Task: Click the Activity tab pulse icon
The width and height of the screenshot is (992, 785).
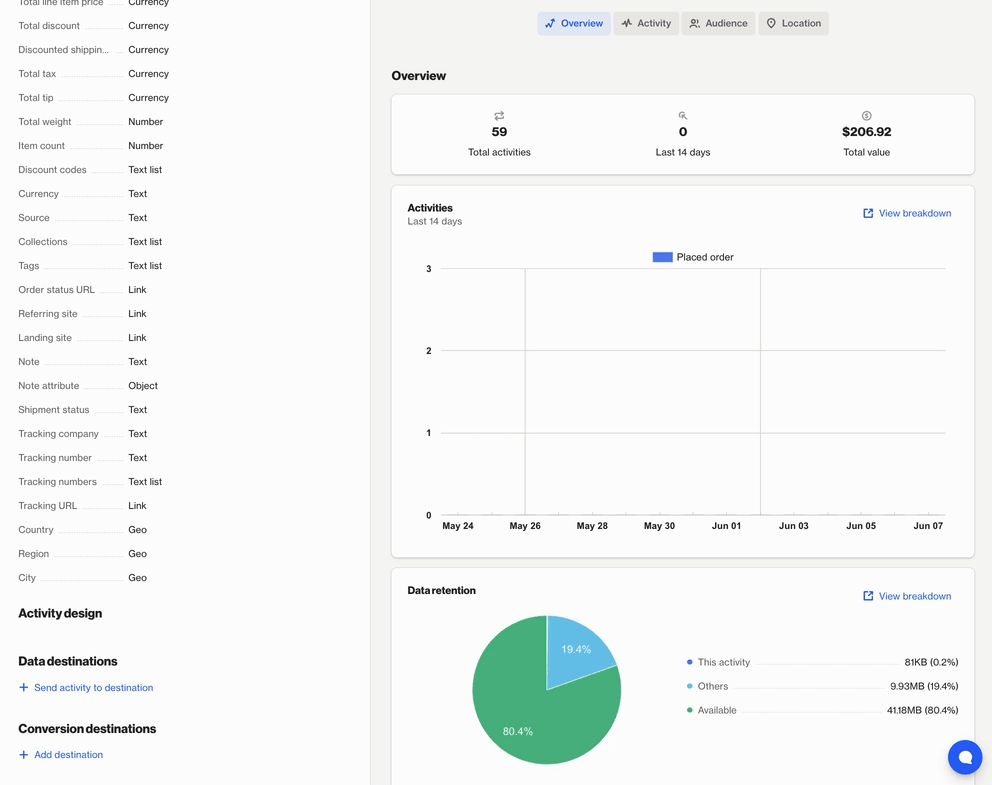Action: point(626,23)
